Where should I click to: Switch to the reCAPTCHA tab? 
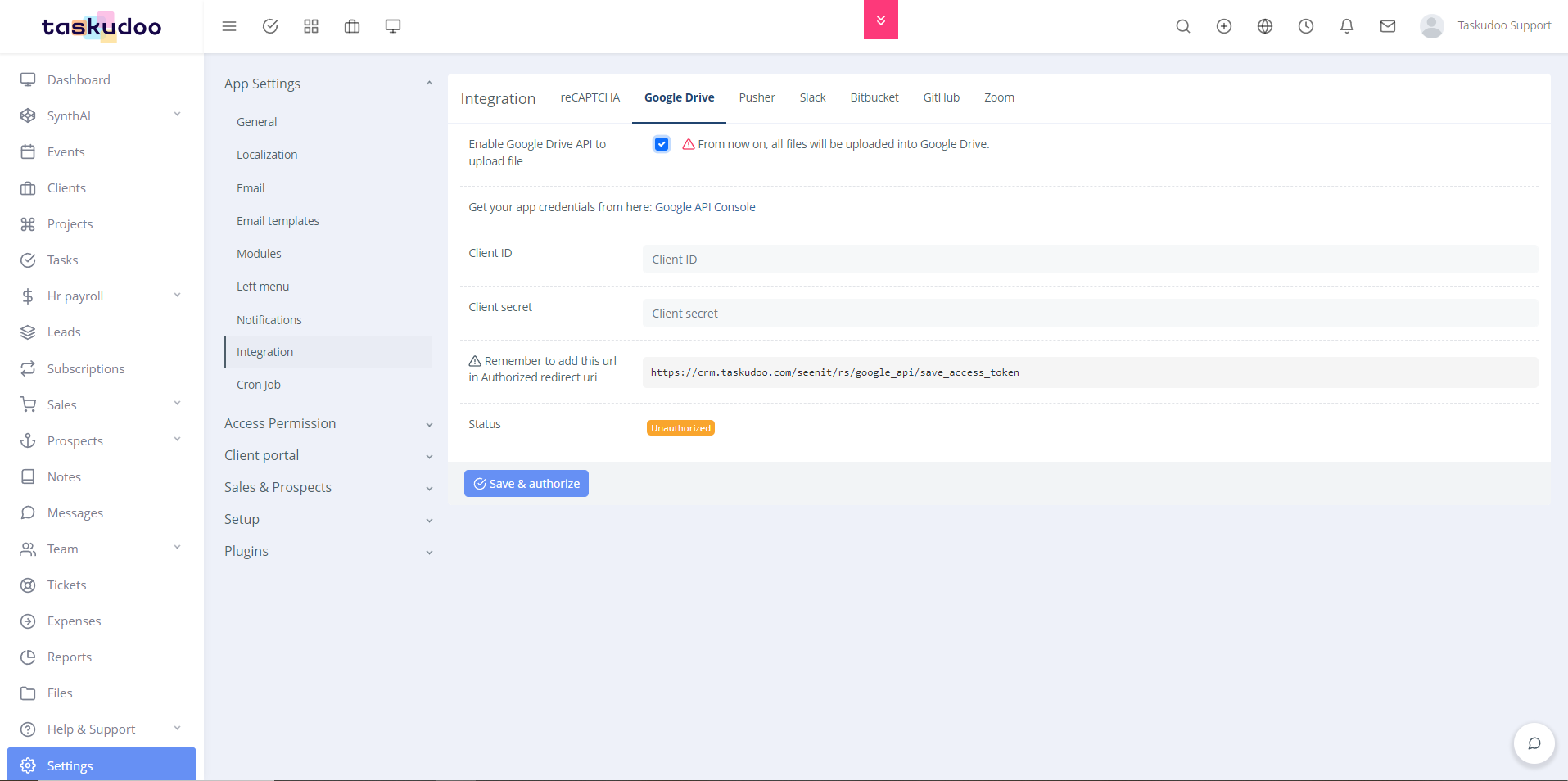point(590,97)
